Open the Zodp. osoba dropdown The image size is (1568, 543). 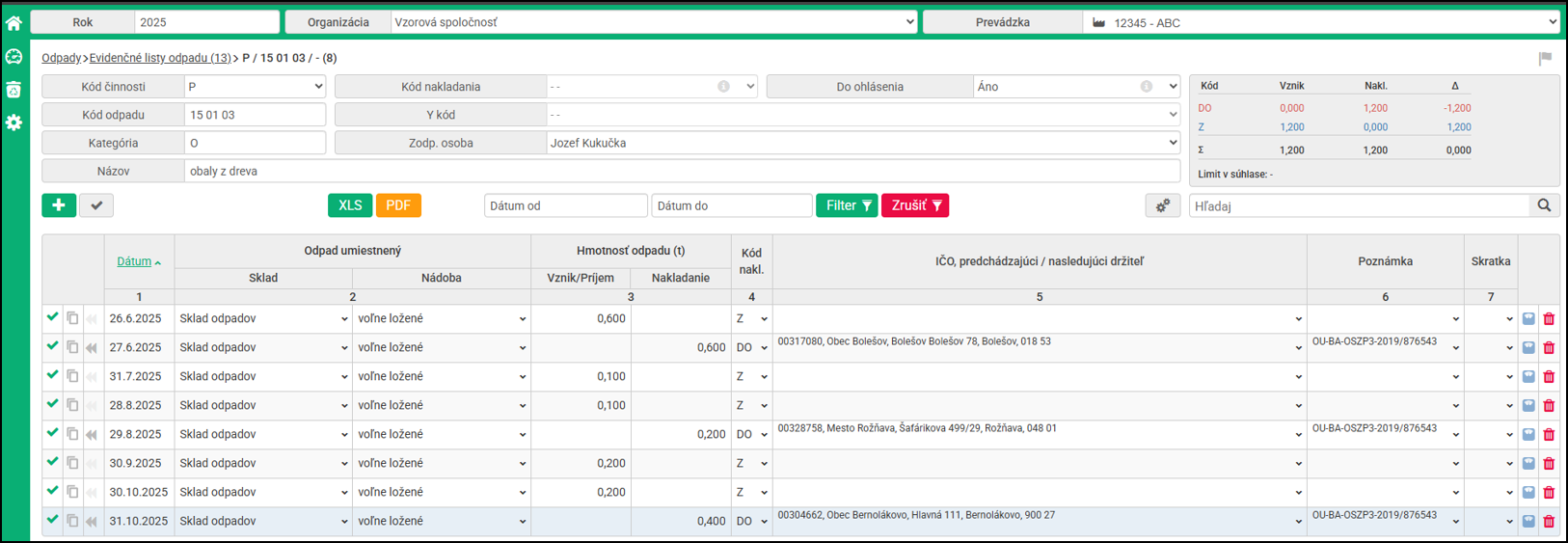point(863,143)
